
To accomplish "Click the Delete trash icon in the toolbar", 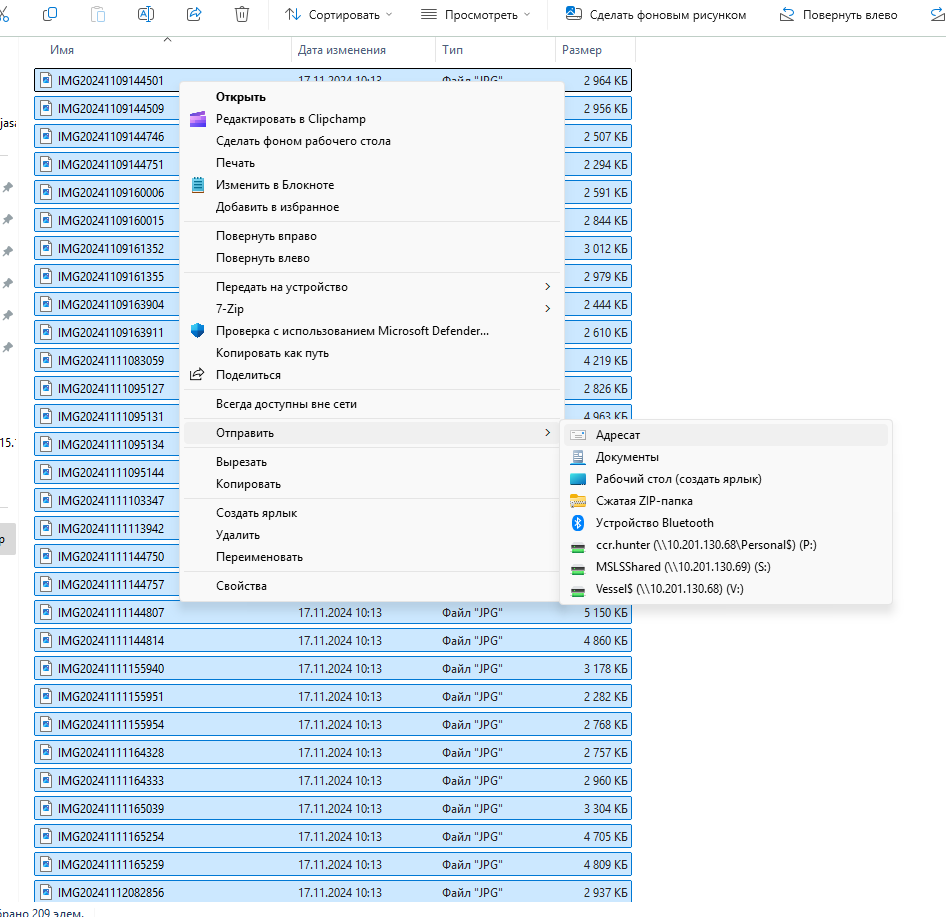I will pyautogui.click(x=242, y=14).
